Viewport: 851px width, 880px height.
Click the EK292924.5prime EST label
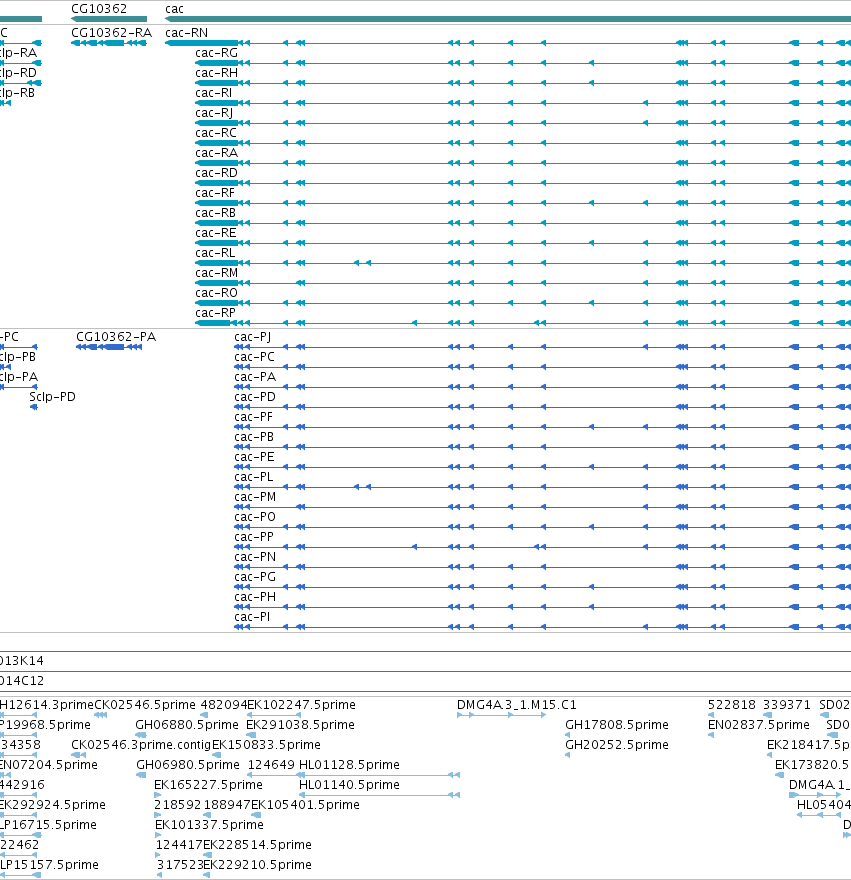pyautogui.click(x=53, y=805)
